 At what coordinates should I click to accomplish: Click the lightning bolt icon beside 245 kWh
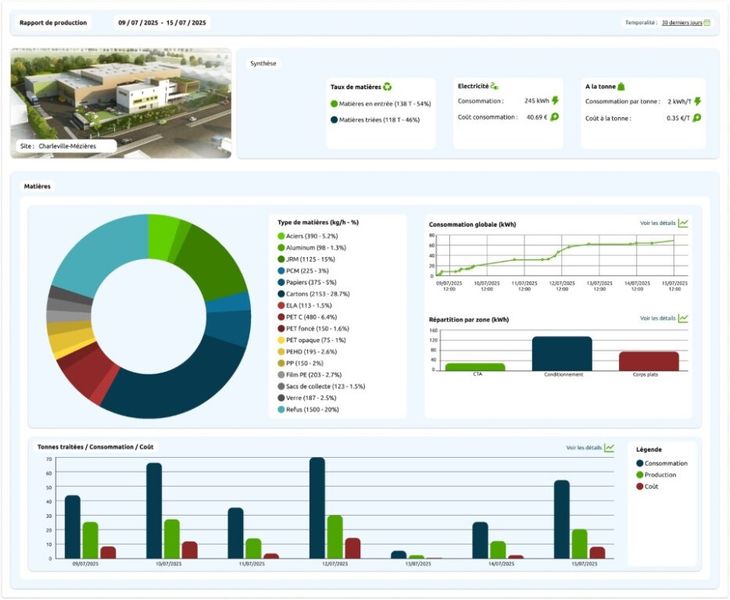[555, 101]
